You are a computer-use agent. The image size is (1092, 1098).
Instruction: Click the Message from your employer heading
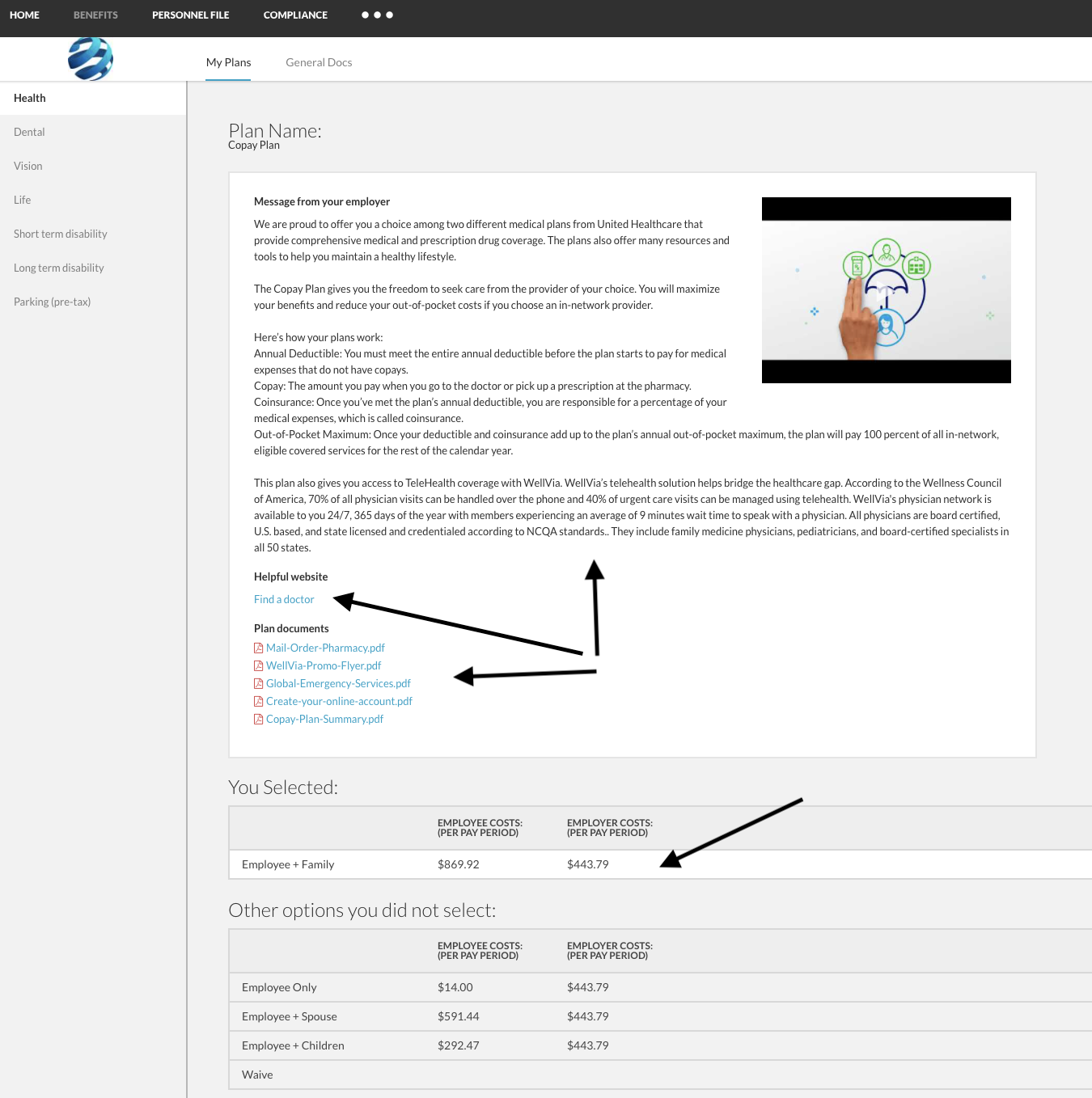(322, 201)
